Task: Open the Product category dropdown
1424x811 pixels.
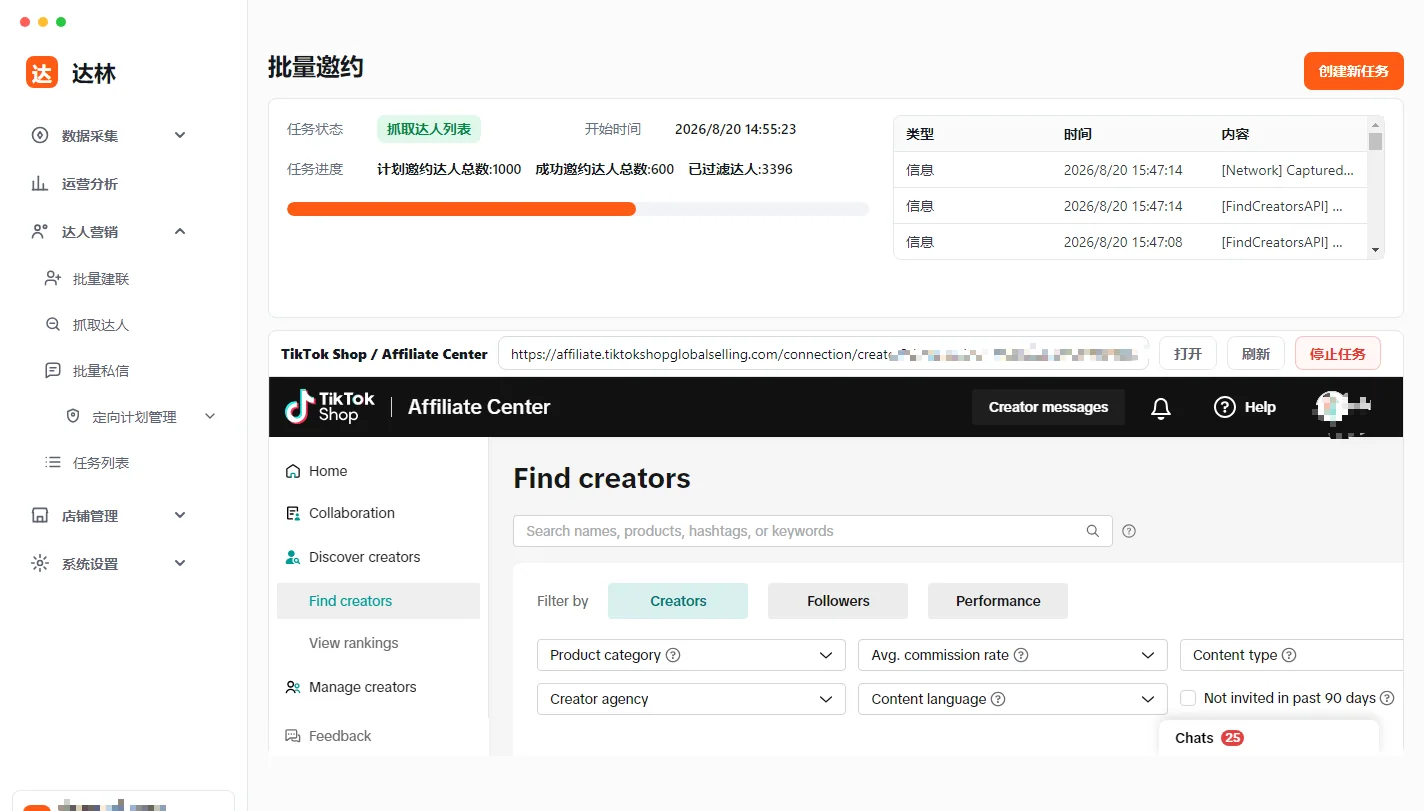Action: [691, 655]
